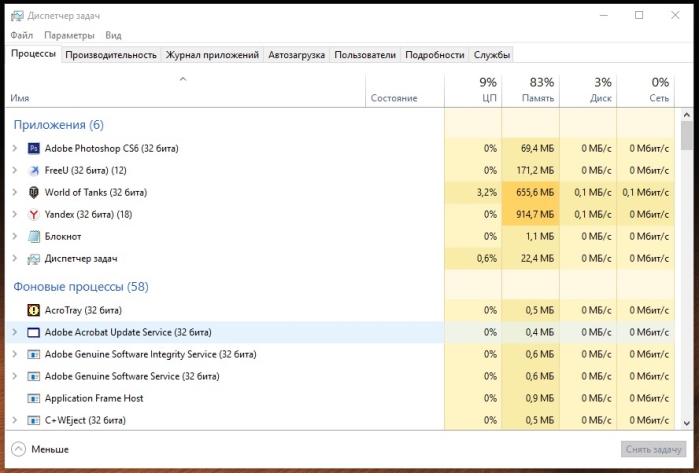Click the Меньше collapse arrow icon
699x473 pixels.
coord(18,449)
